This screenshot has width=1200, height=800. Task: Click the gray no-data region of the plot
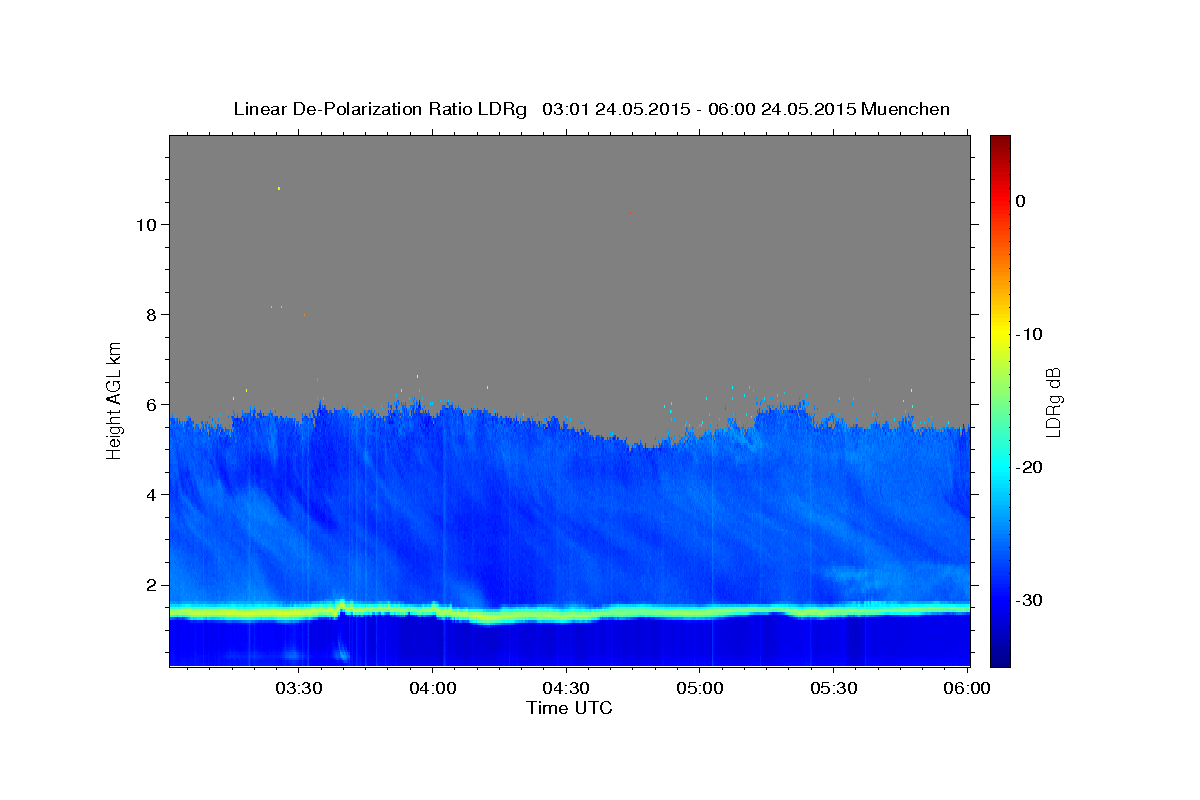(x=570, y=270)
